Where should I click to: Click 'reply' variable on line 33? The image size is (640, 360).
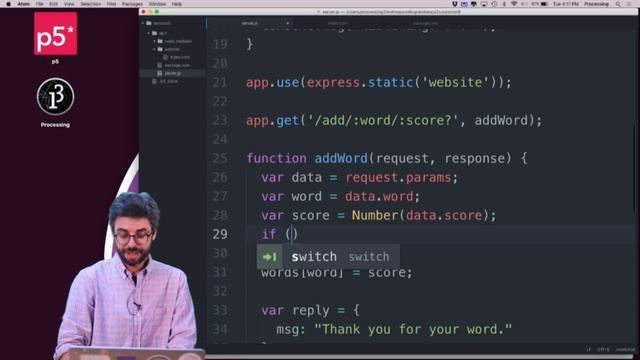311,311
